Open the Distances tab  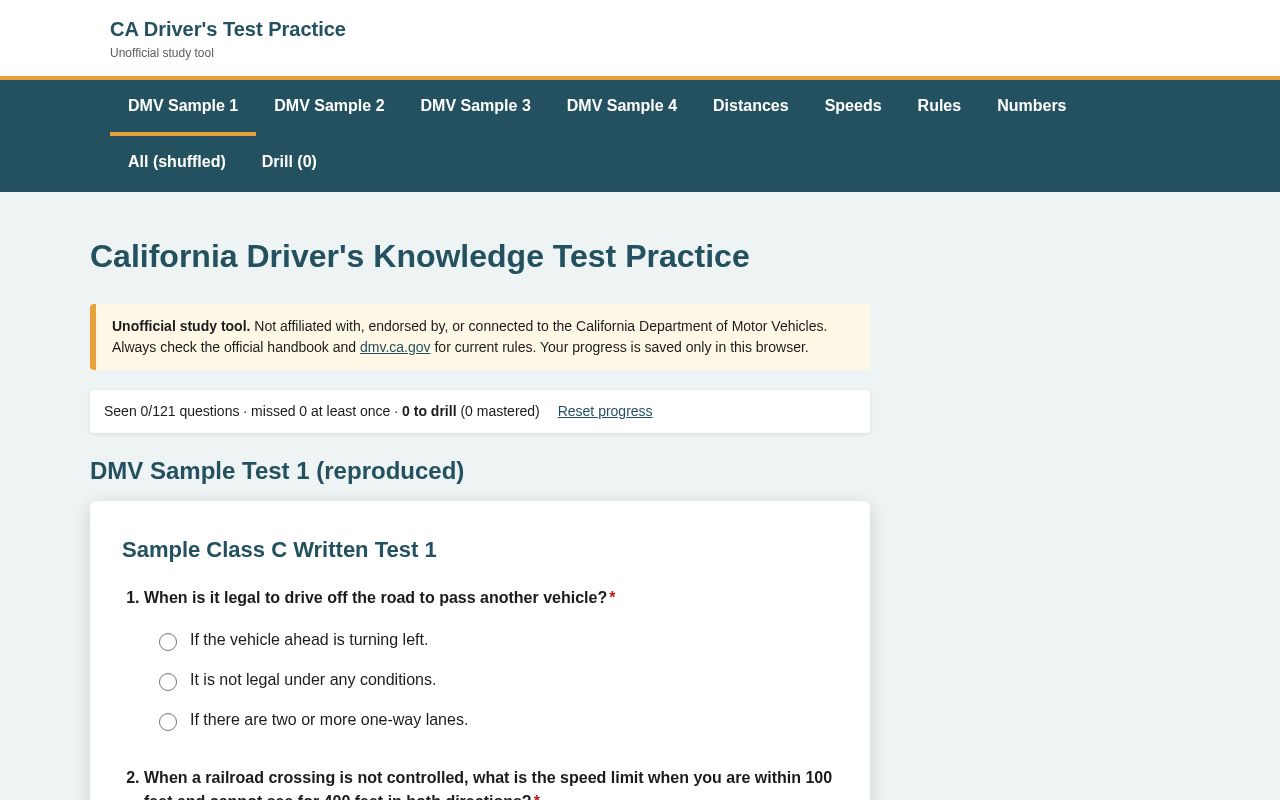[x=750, y=106]
